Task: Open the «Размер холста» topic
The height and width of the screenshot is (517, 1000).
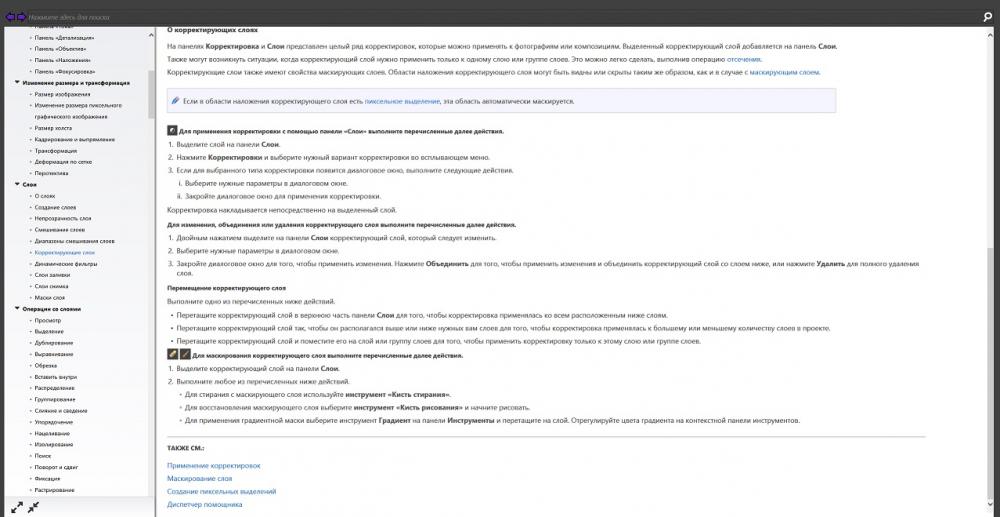Action: (53, 128)
